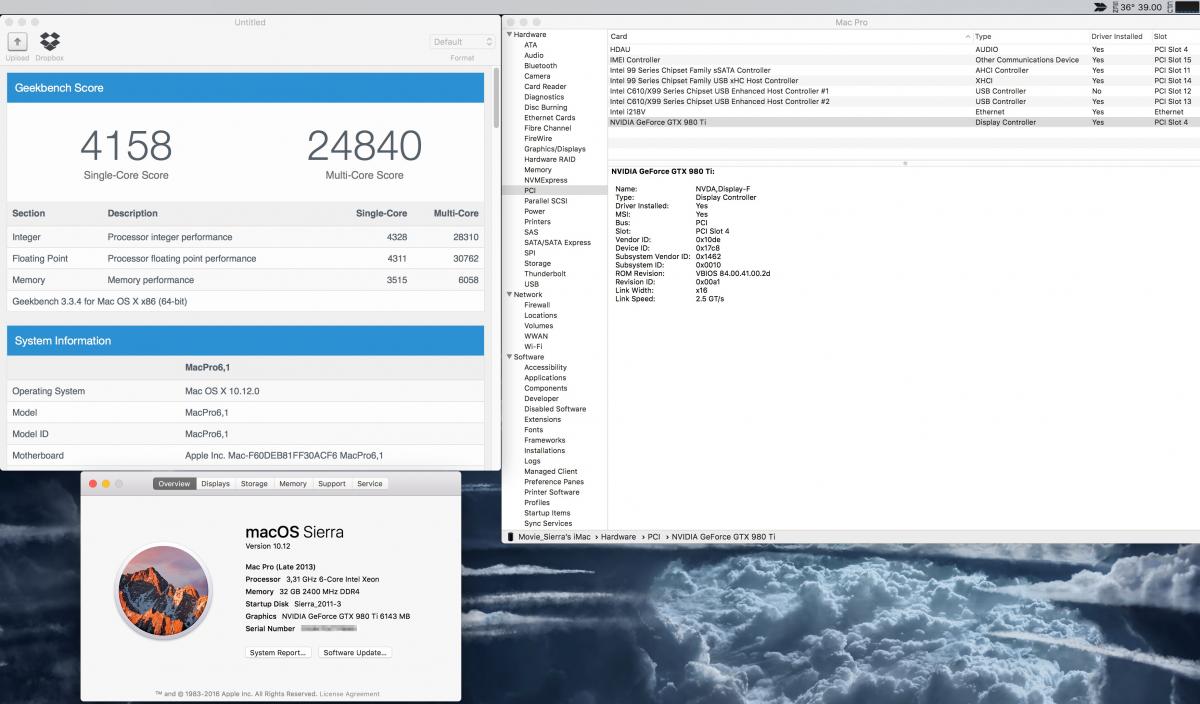
Task: Click the temperature readout in menu bar
Action: click(1141, 7)
